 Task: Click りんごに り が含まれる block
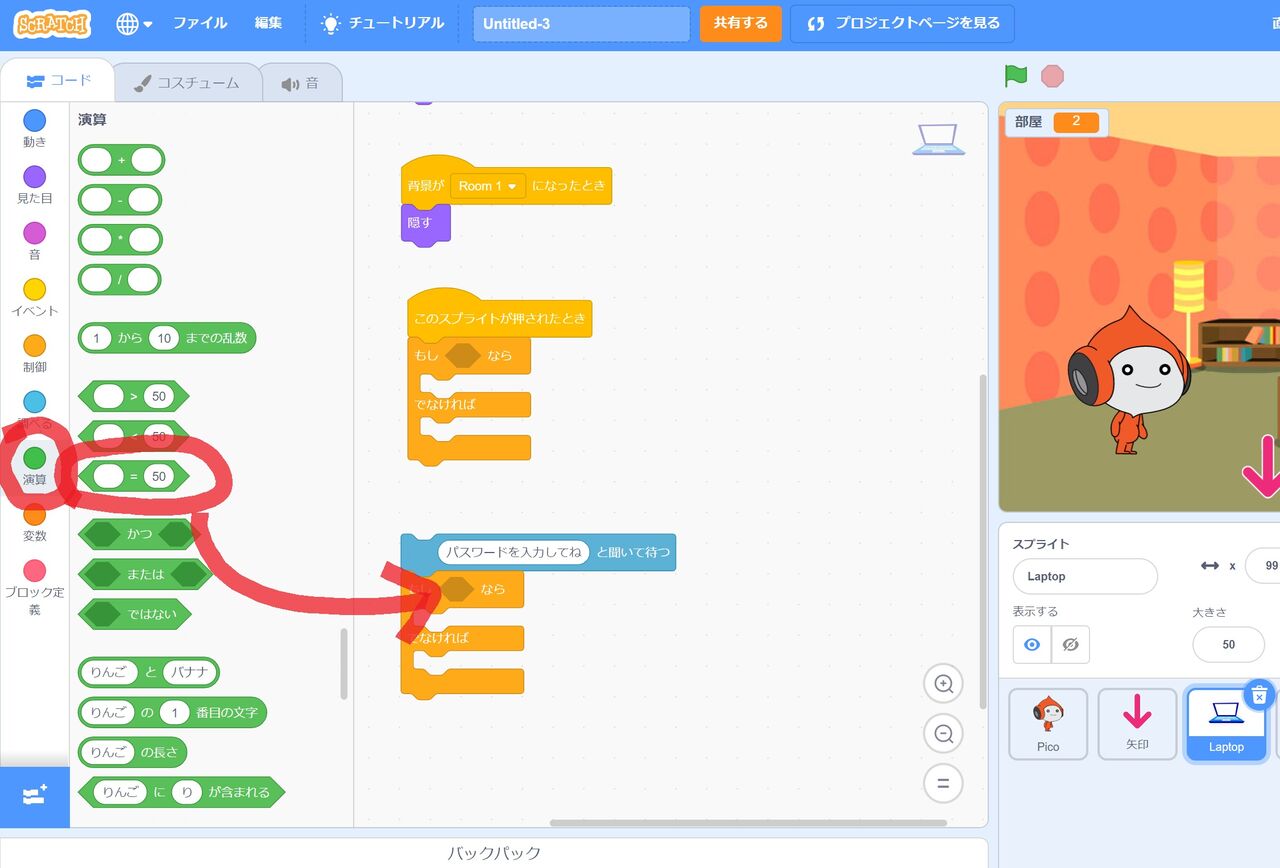tap(181, 792)
